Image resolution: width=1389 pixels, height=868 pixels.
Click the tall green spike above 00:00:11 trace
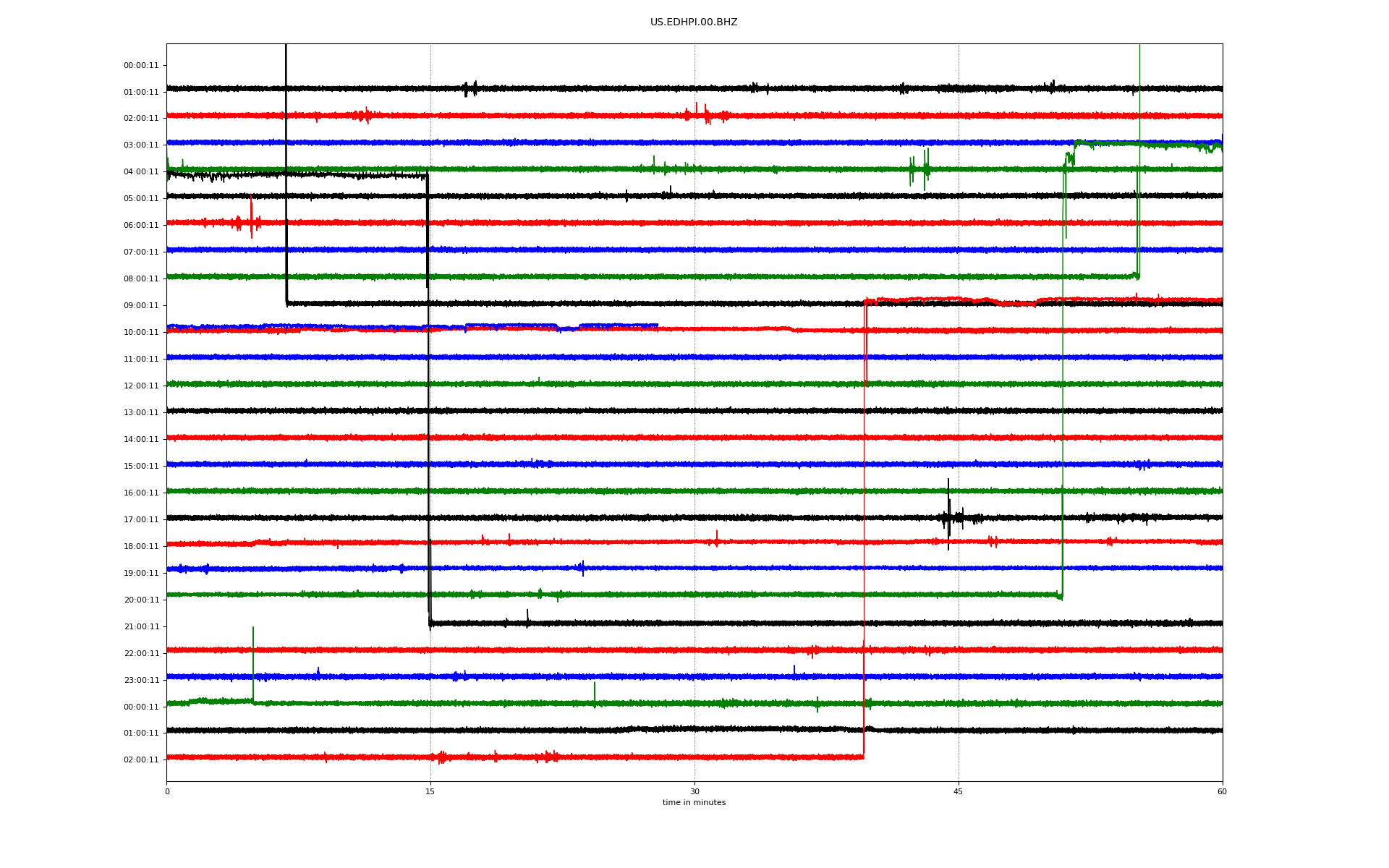252,662
